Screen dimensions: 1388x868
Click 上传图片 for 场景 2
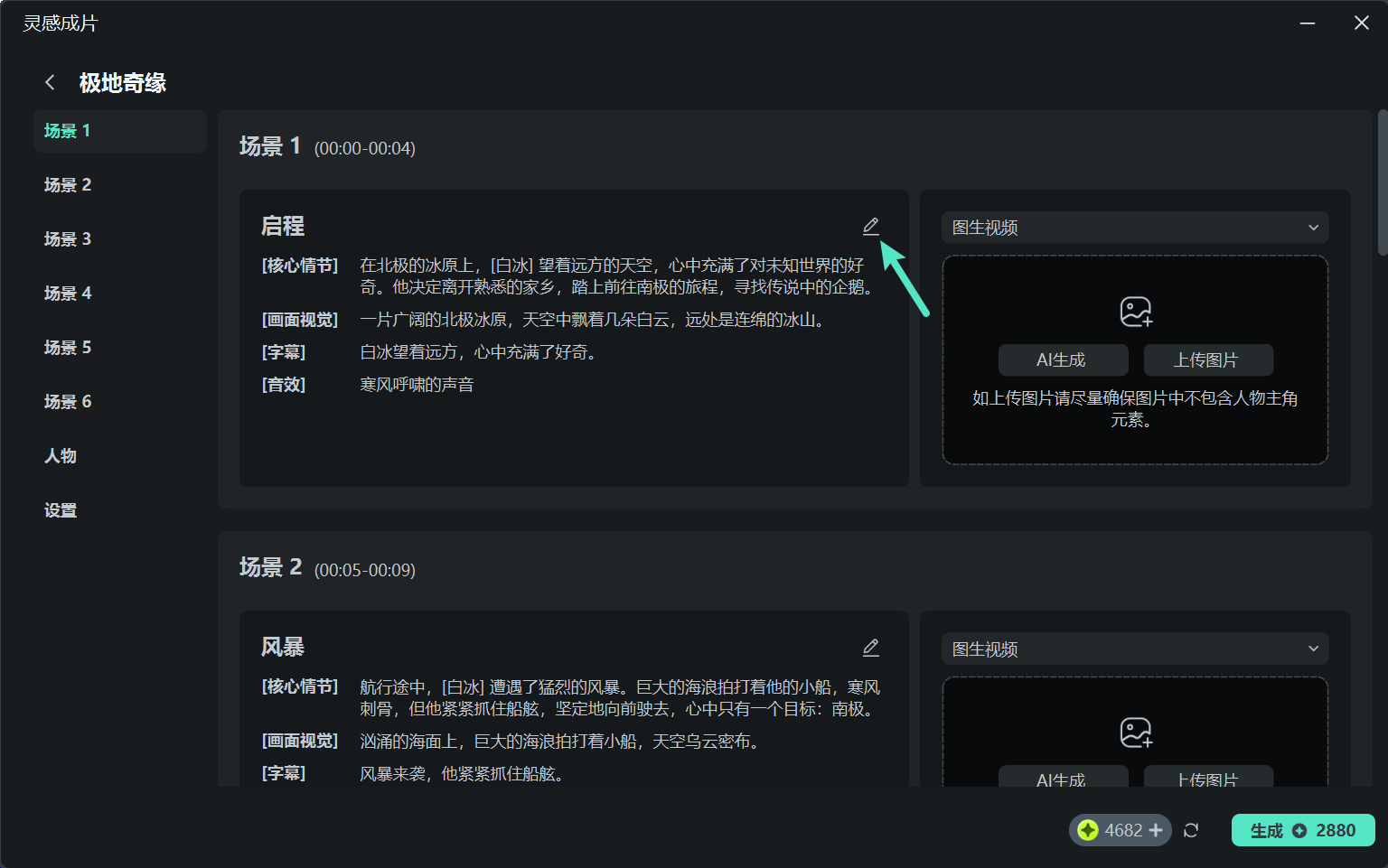(1208, 777)
